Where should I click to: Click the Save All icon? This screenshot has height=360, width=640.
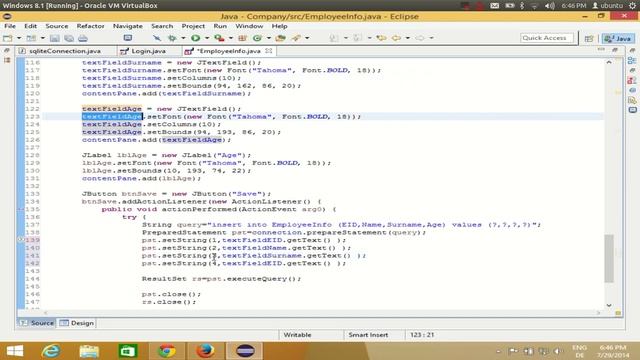click(x=69, y=38)
